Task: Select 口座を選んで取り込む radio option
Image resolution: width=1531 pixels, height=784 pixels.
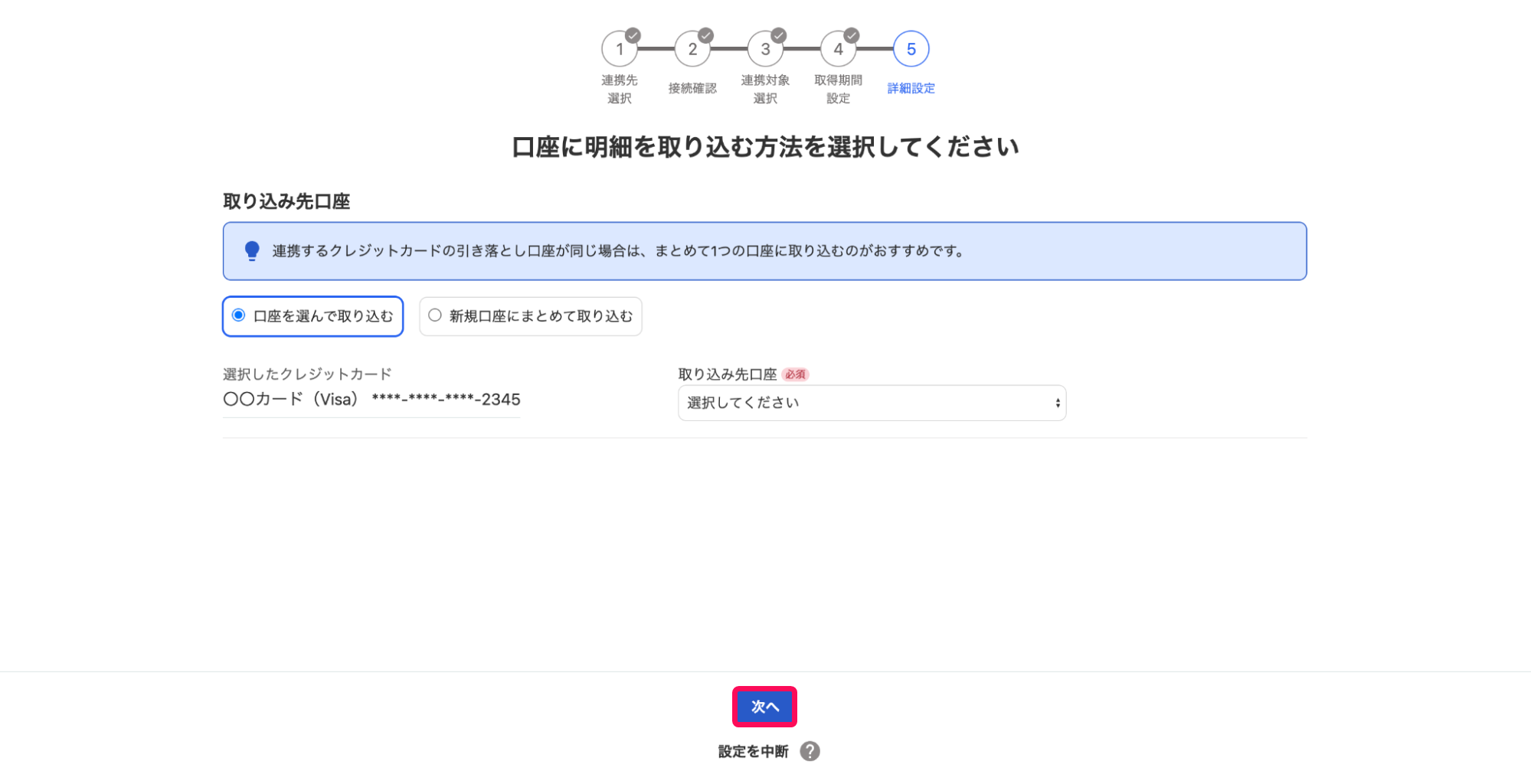Action: (x=313, y=316)
